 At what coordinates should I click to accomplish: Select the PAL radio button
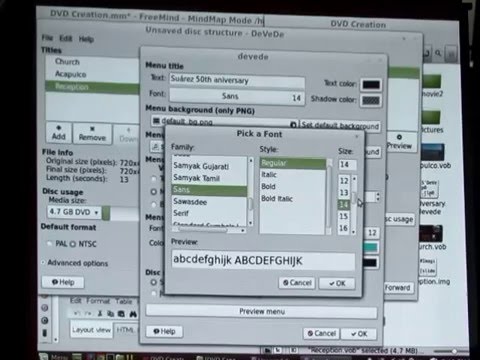click(50, 243)
